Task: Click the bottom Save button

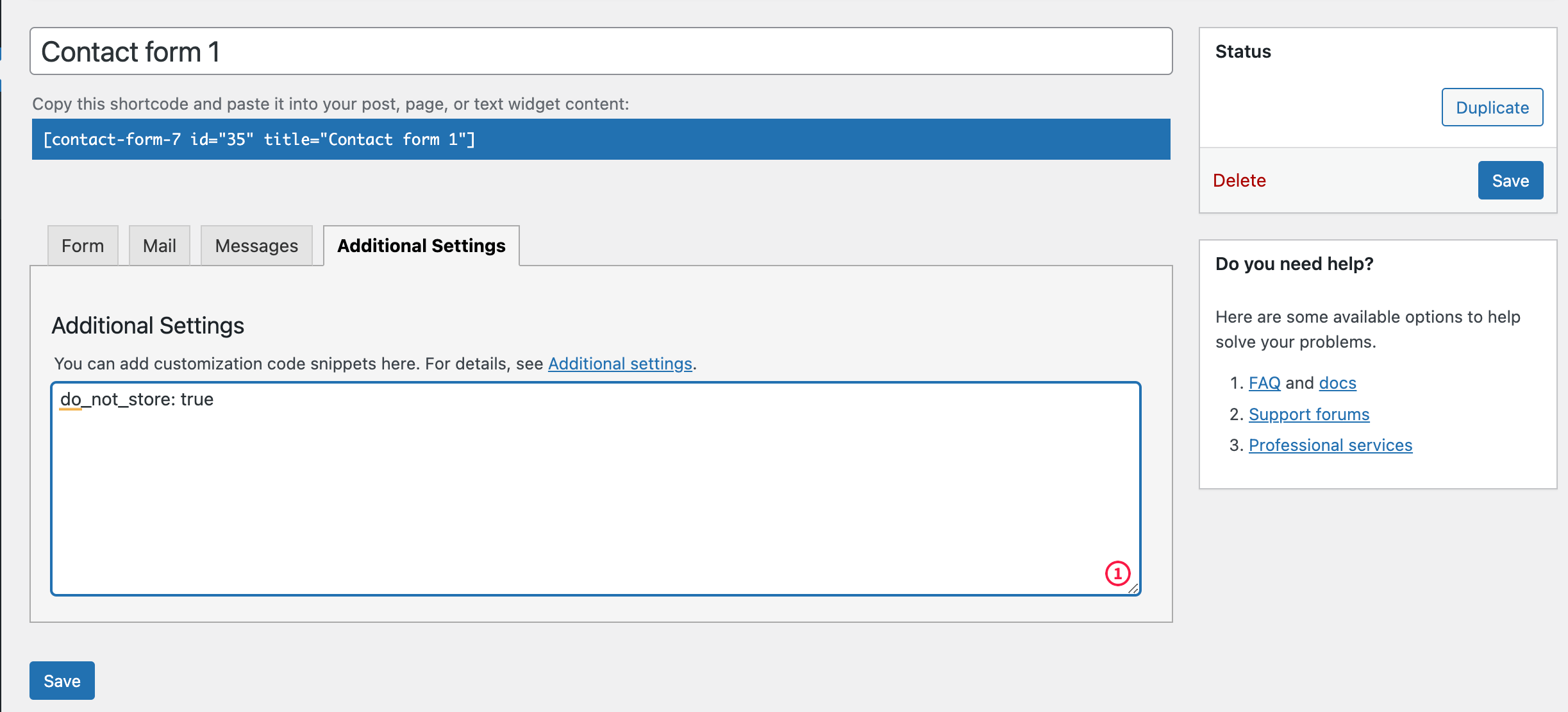Action: click(62, 681)
